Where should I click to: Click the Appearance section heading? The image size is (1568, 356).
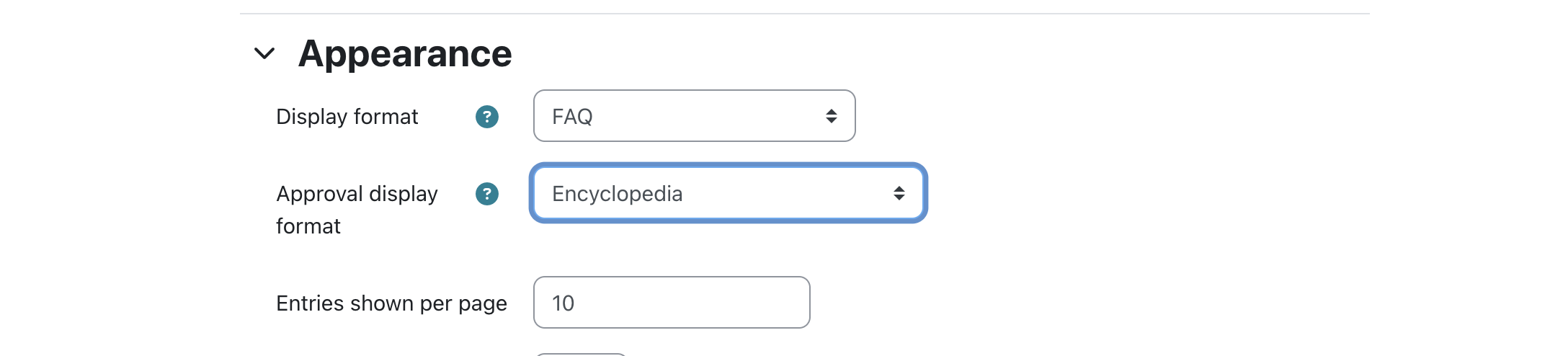(405, 53)
